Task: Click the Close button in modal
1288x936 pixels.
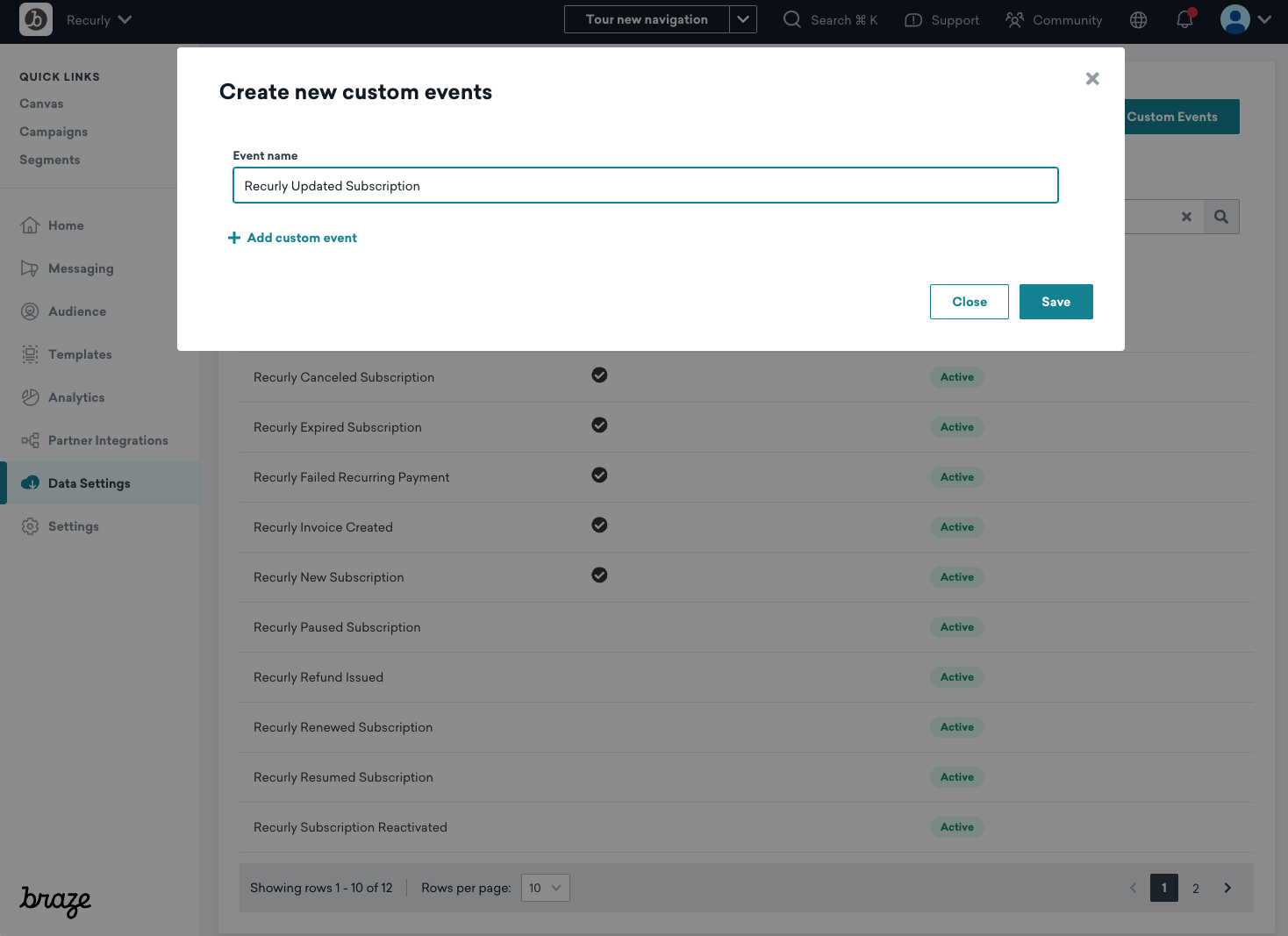Action: coord(970,302)
